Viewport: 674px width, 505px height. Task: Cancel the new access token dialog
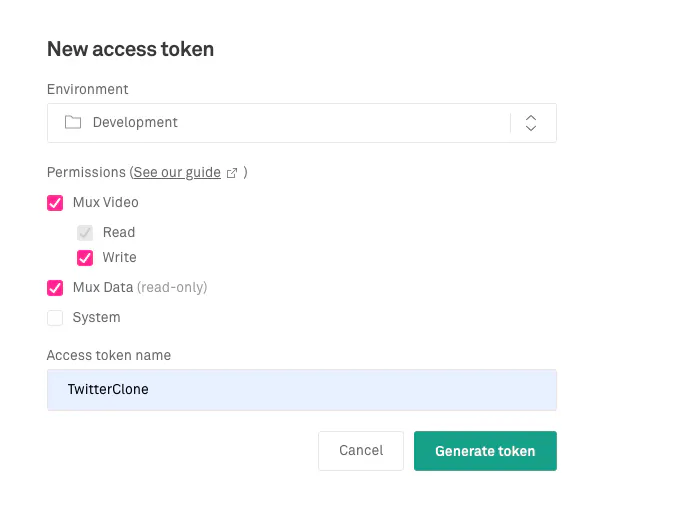361,450
